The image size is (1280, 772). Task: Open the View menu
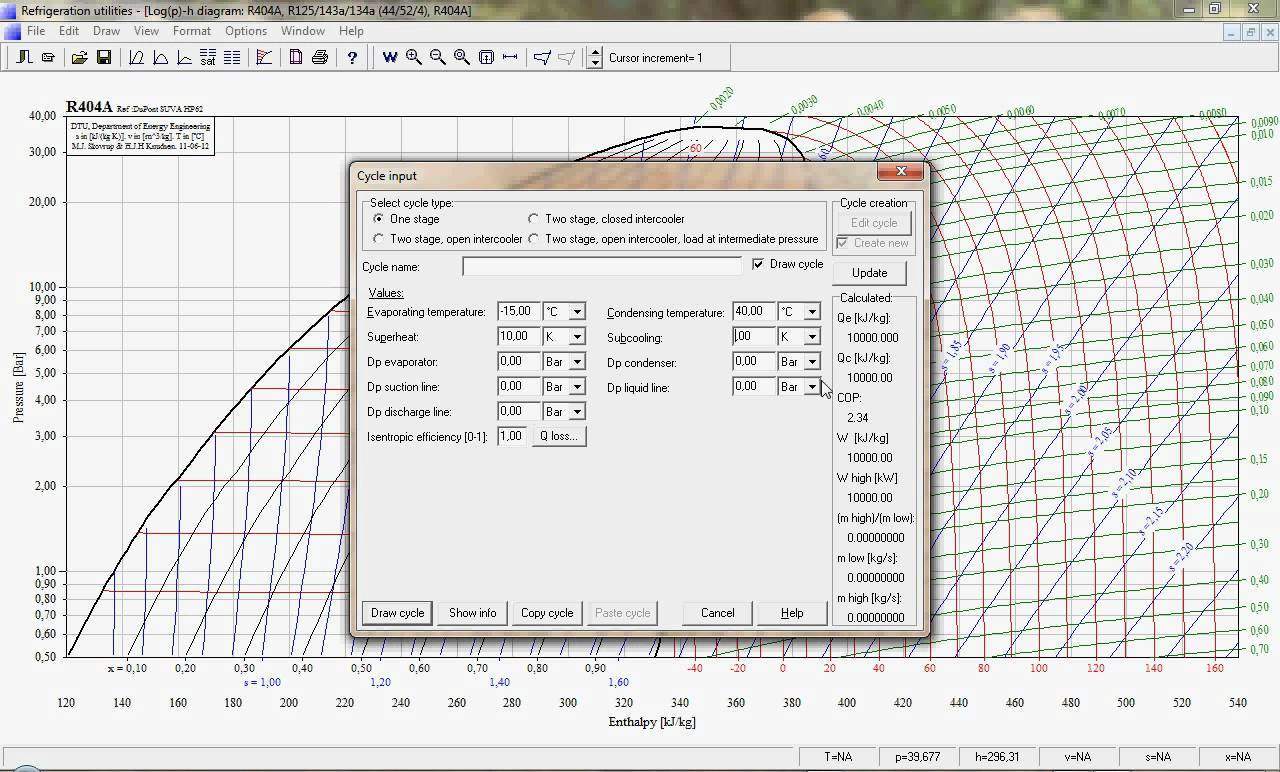coord(146,31)
